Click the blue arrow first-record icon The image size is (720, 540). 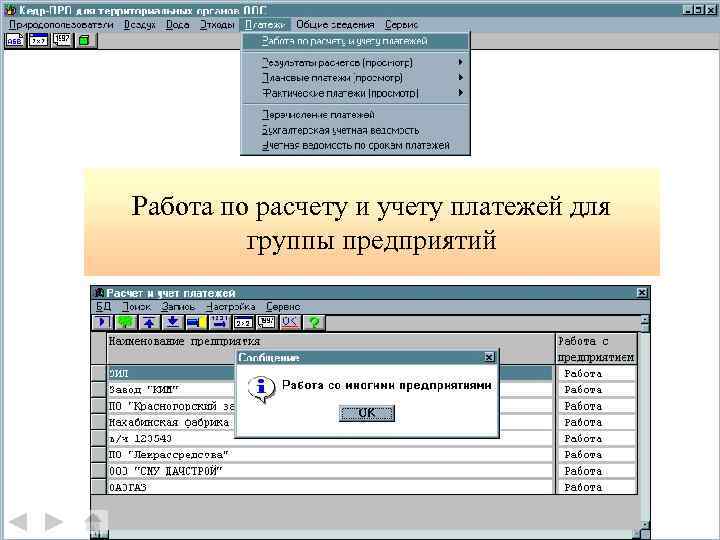coord(102,322)
